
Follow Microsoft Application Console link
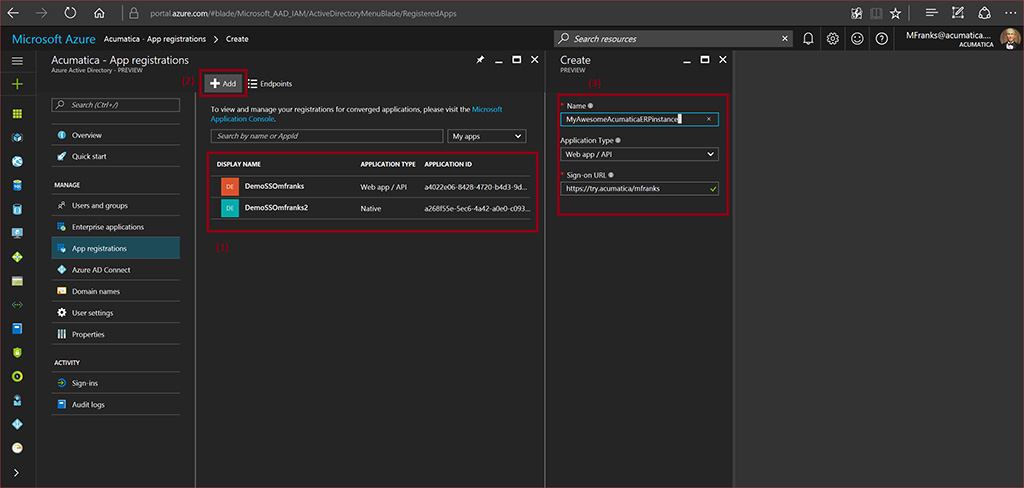tap(357, 114)
